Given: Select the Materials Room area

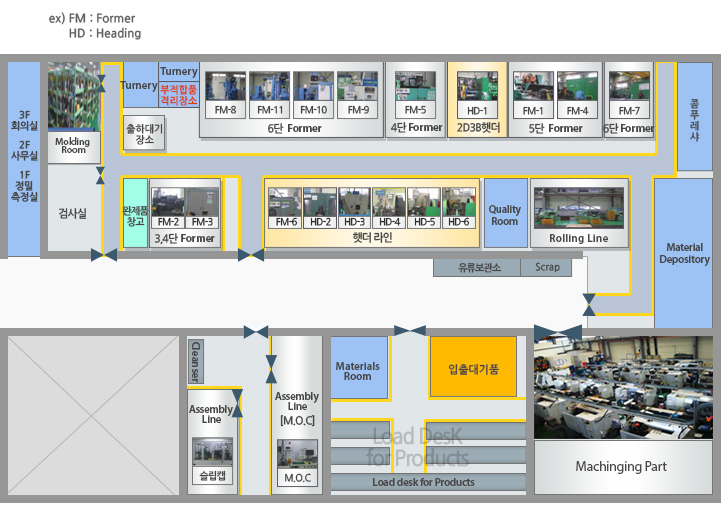Looking at the screenshot, I should pyautogui.click(x=359, y=367).
